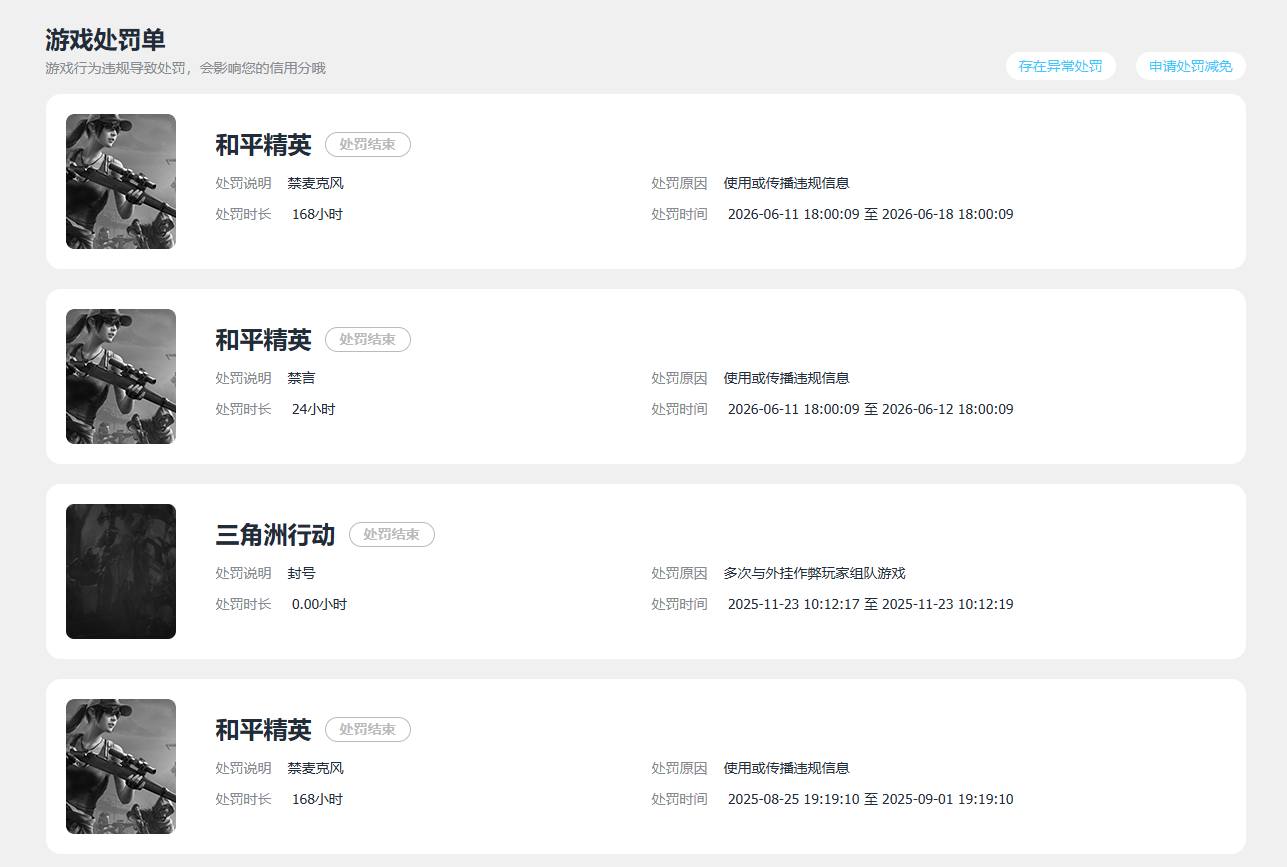Image resolution: width=1287 pixels, height=867 pixels.
Task: Click the 和平精英 thumbnail on the 2025-08-25 card
Action: 121,766
